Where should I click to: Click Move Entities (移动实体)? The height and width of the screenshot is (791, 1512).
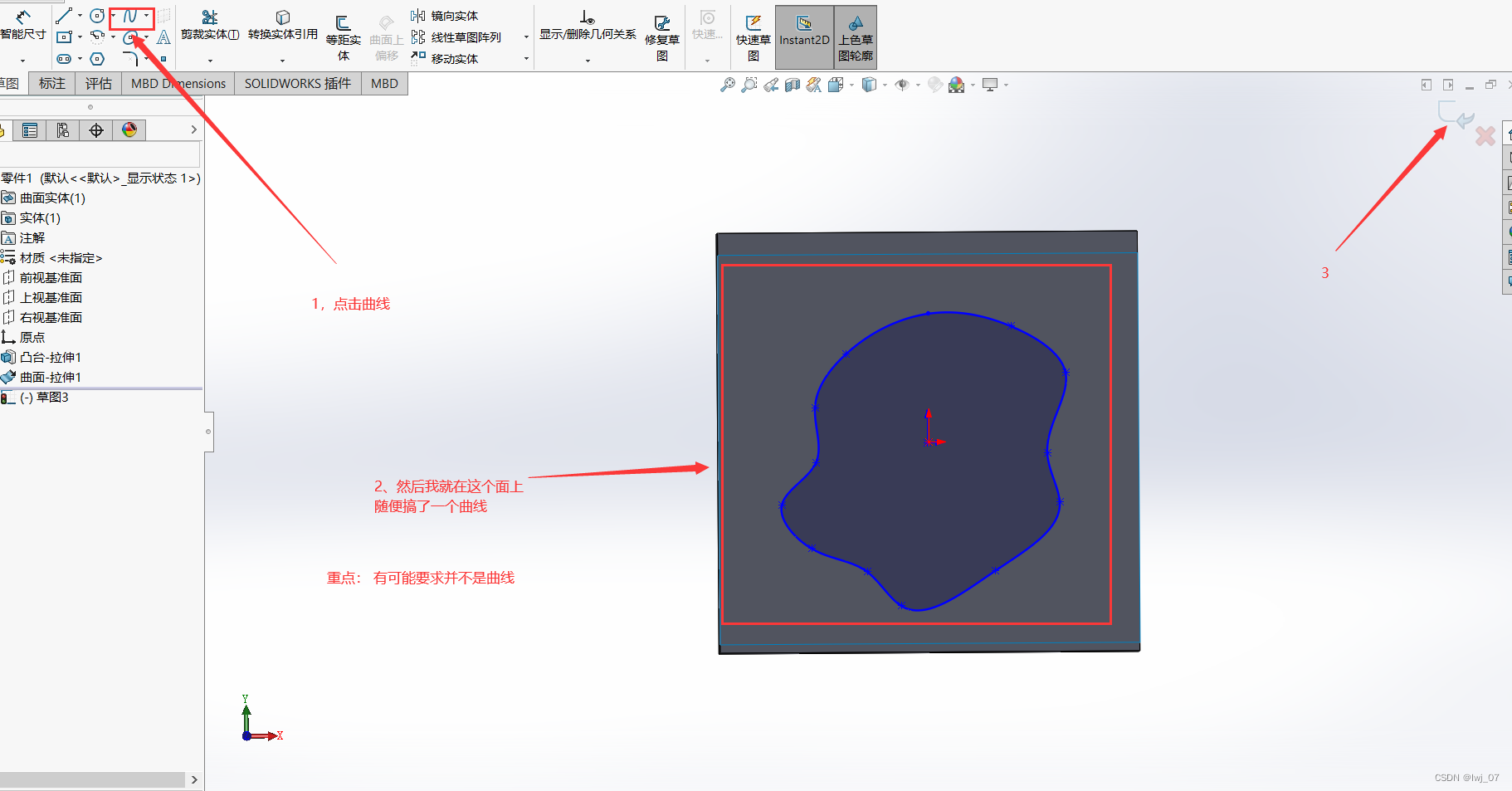tap(445, 59)
